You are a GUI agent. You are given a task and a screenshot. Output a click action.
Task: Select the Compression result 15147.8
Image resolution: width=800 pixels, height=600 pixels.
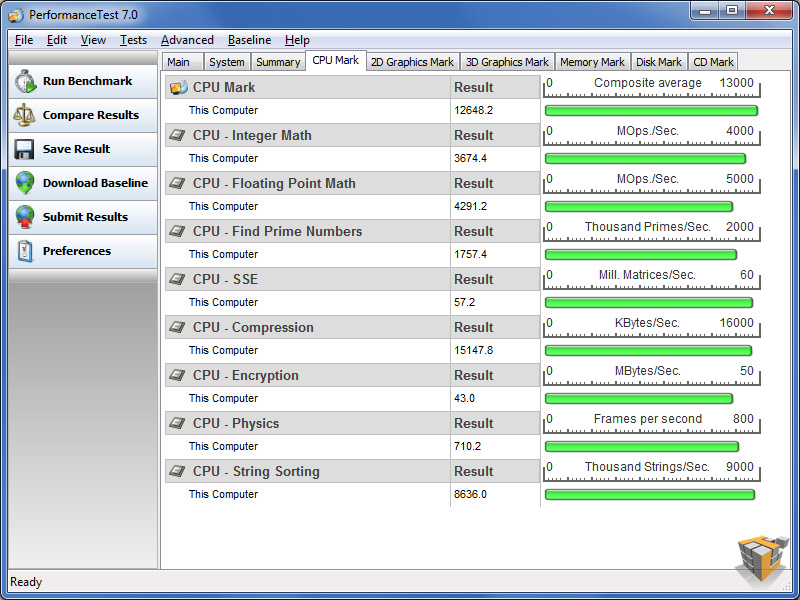click(473, 350)
